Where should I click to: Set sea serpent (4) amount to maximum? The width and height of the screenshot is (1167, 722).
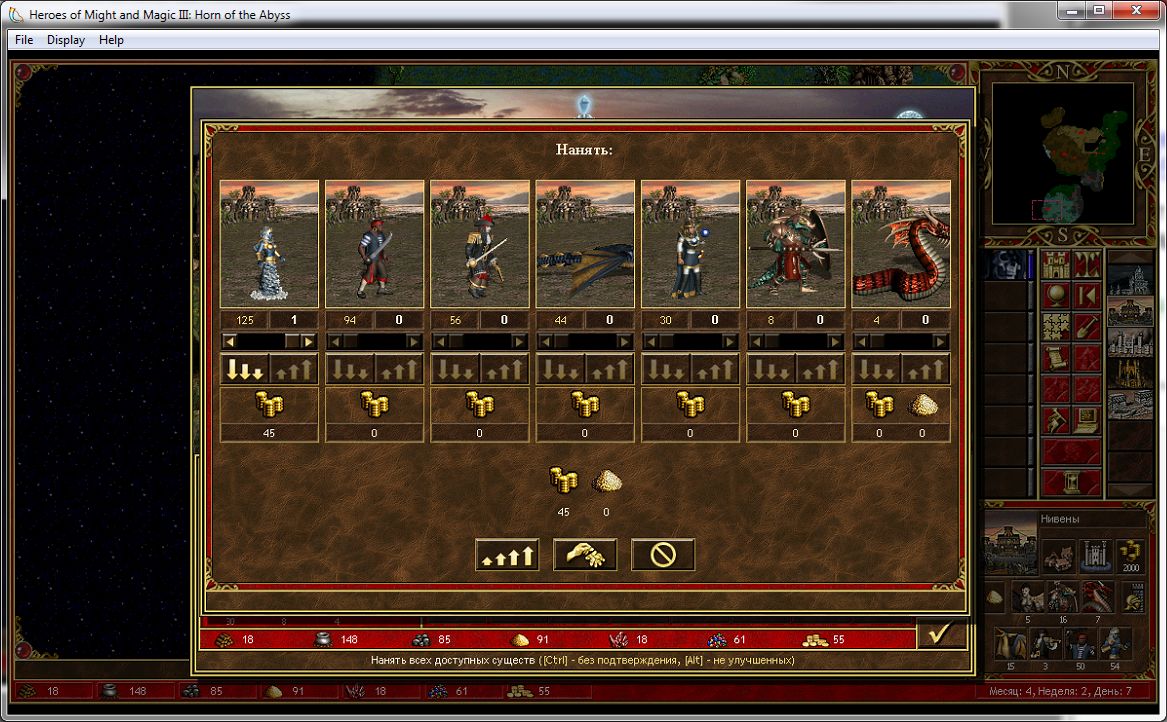click(x=926, y=369)
